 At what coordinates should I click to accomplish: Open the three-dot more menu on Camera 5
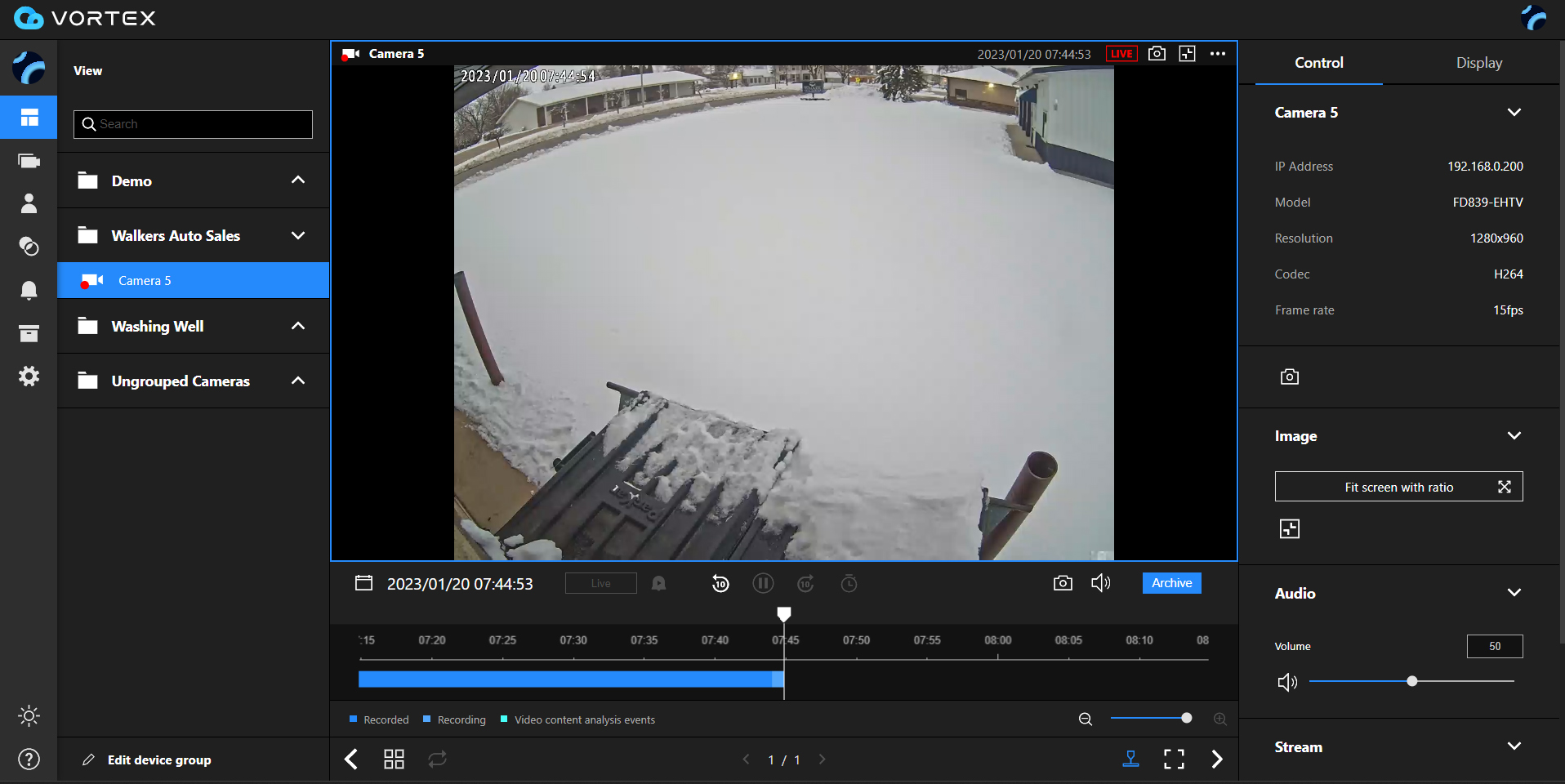(1218, 54)
